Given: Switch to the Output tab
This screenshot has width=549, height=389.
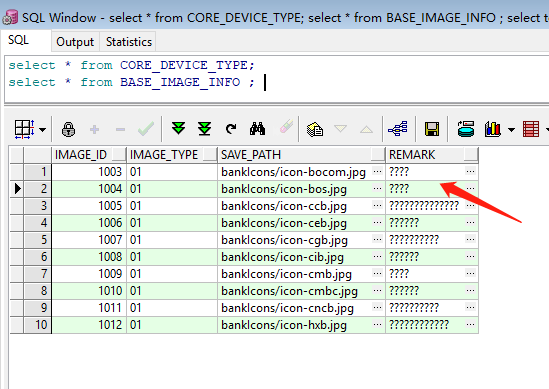Looking at the screenshot, I should coord(75,42).
